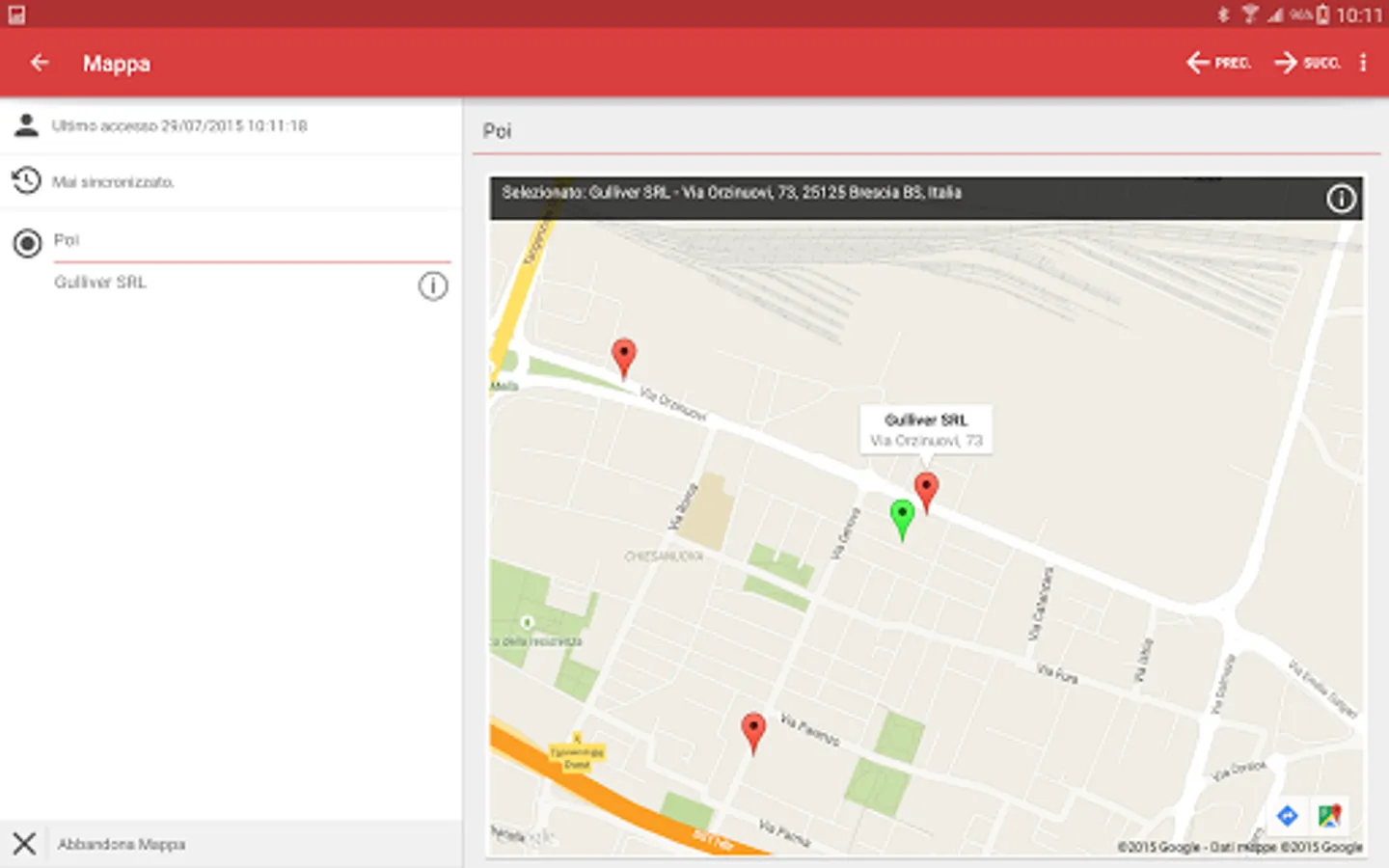Screen dimensions: 1389x868
Task: Click the yellow Tangenziale Ovest road badge
Action: click(x=577, y=757)
